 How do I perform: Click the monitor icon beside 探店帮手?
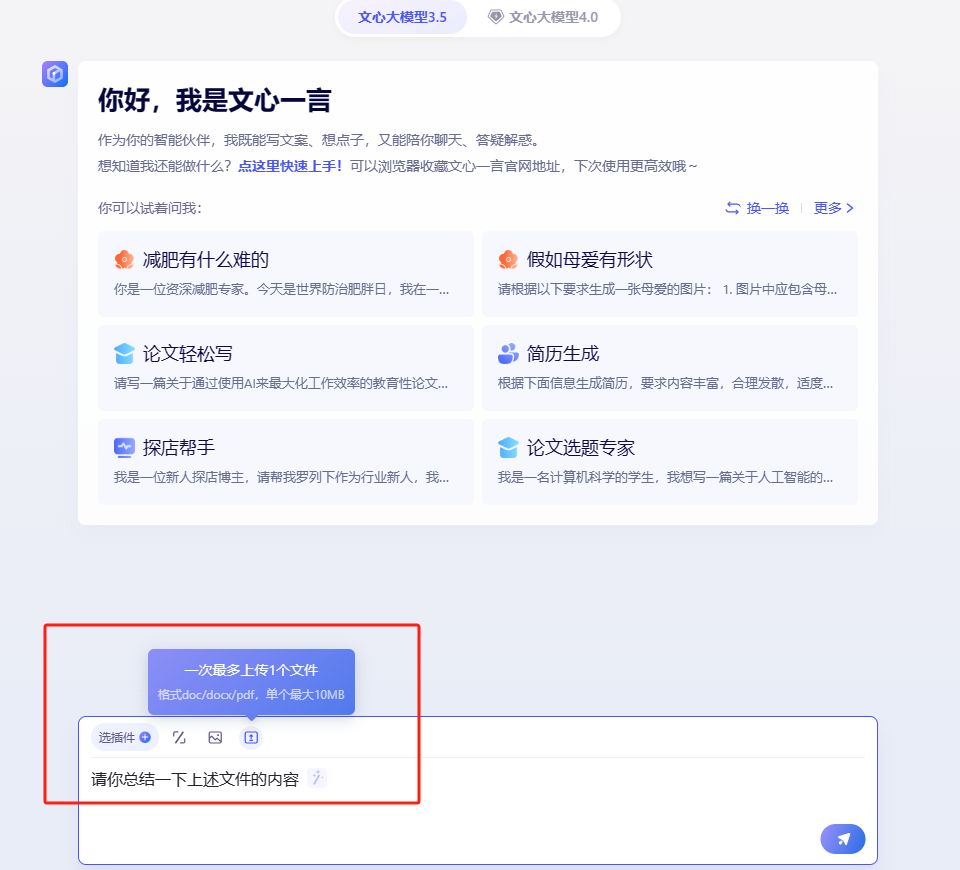(124, 448)
